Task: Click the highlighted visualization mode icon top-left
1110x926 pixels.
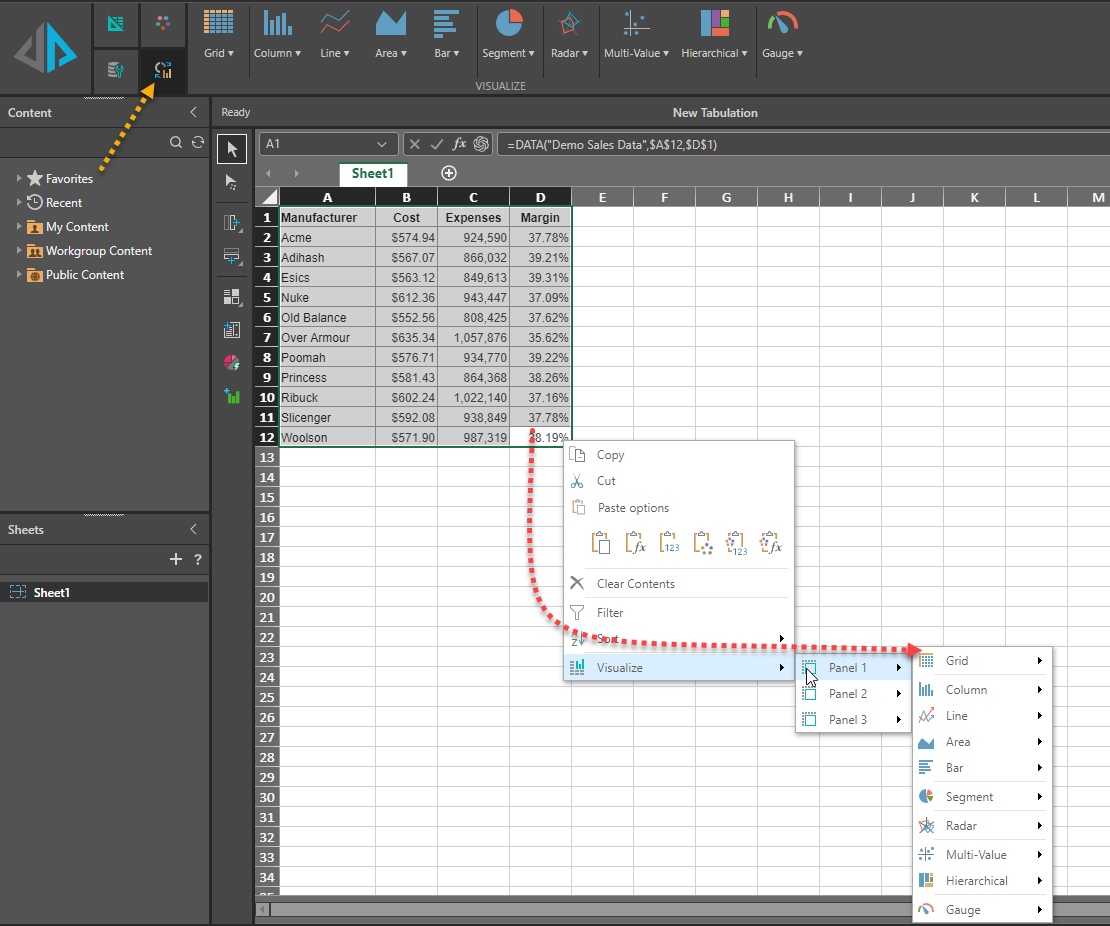Action: 162,71
